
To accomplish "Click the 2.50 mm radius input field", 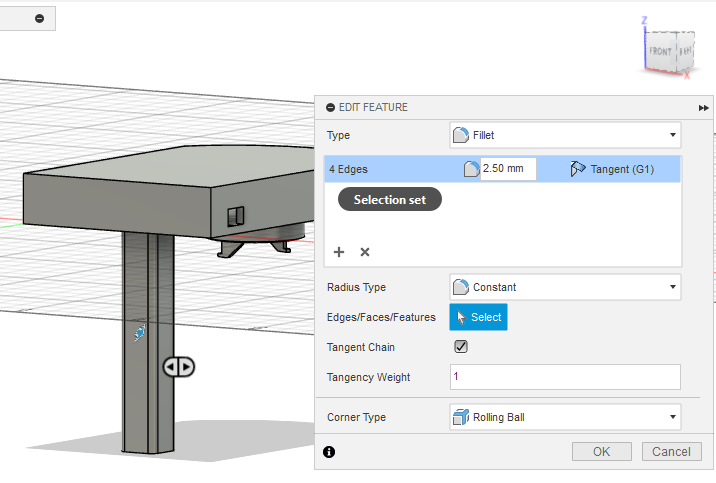I will click(x=508, y=169).
